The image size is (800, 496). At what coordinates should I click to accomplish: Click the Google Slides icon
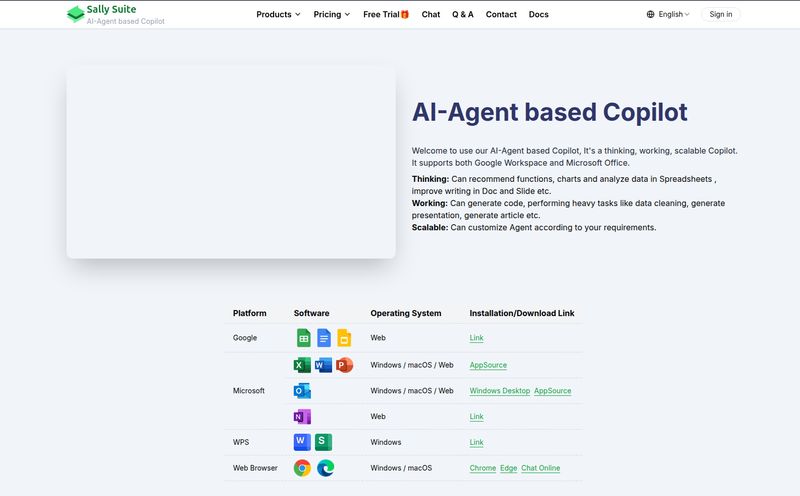[344, 338]
